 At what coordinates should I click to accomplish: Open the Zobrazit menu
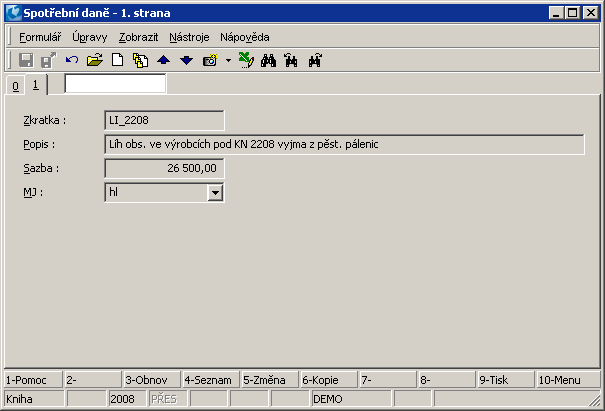(x=139, y=37)
